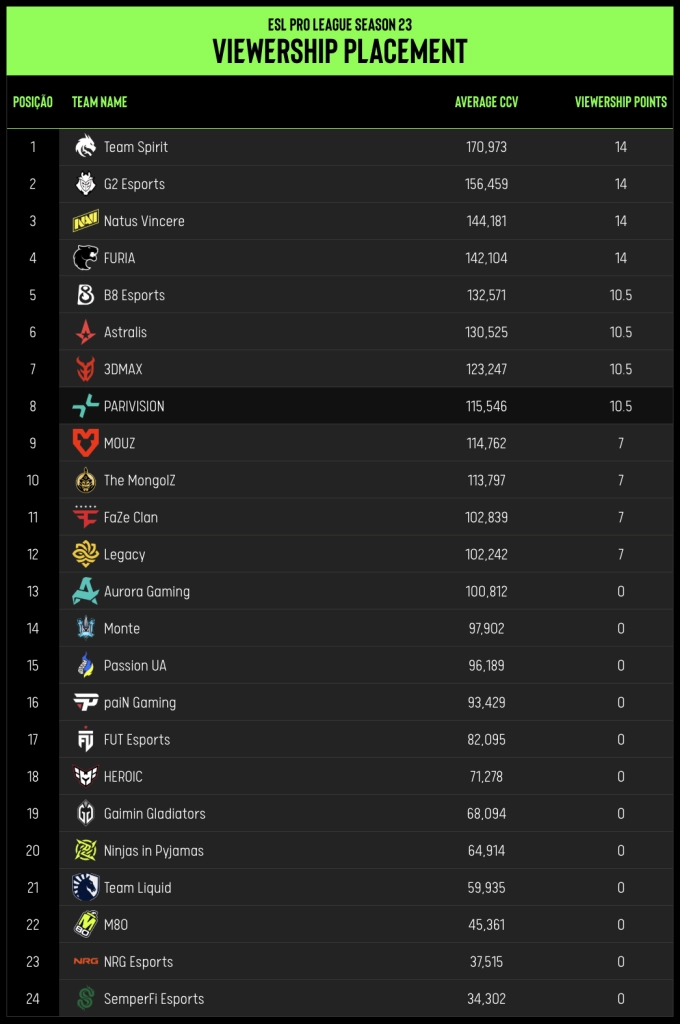Image resolution: width=680 pixels, height=1024 pixels.
Task: Select the Astralis red star logo
Action: (85, 332)
